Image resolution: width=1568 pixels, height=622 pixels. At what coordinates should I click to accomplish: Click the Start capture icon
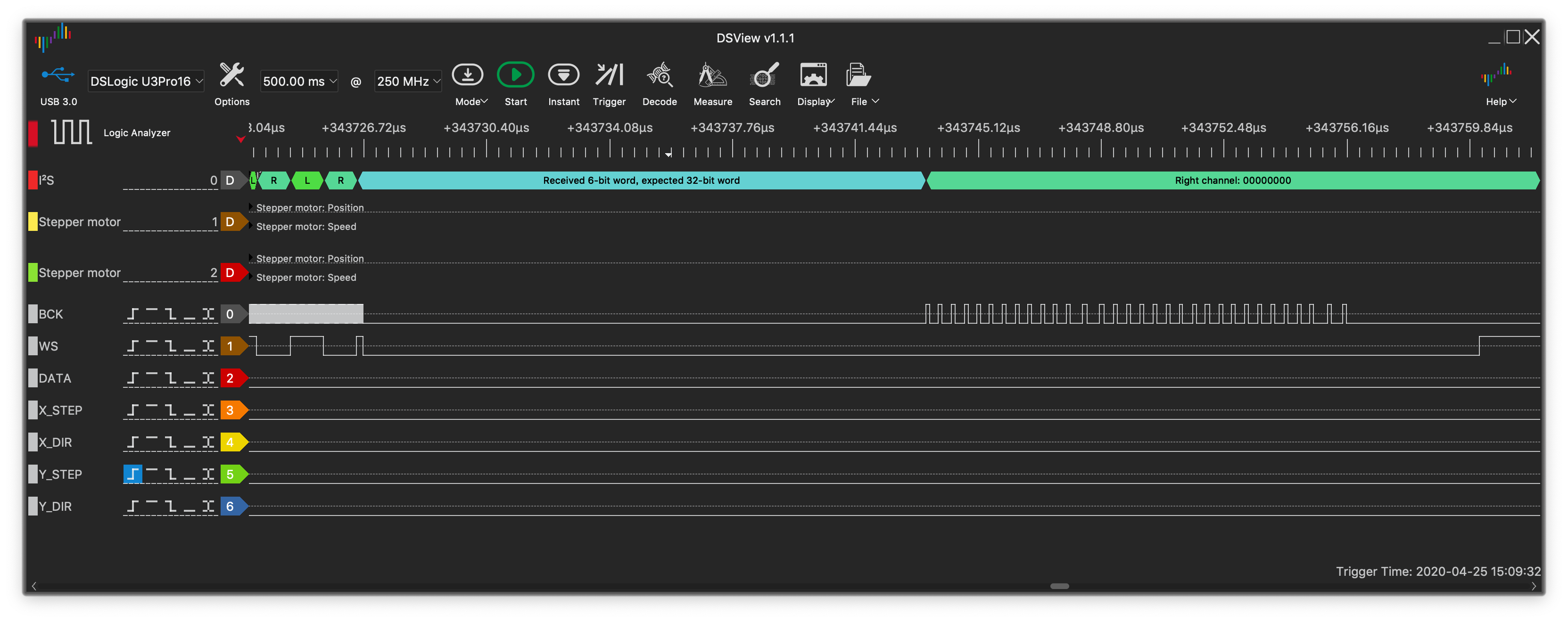point(515,75)
